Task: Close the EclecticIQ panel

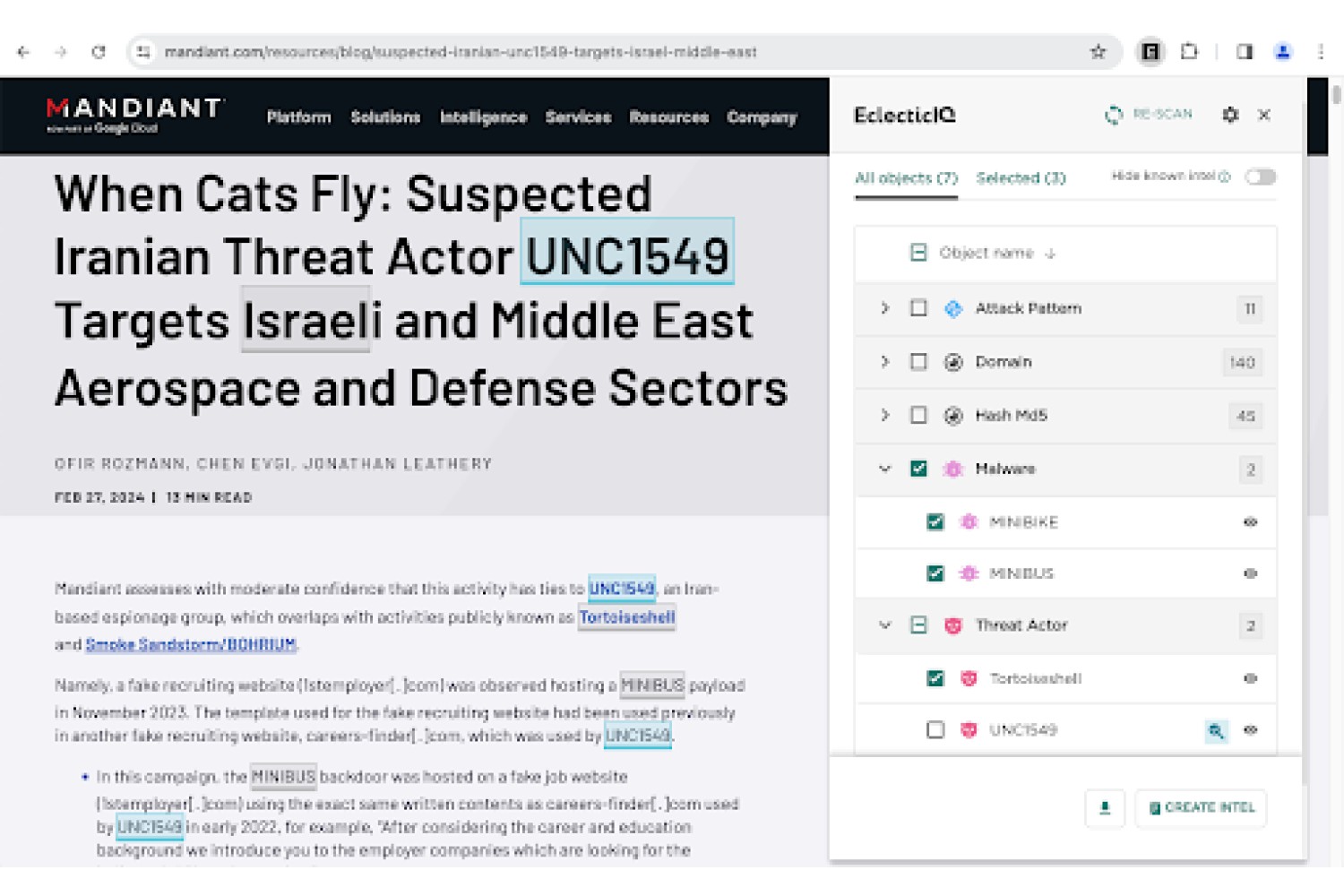Action: click(x=1264, y=115)
